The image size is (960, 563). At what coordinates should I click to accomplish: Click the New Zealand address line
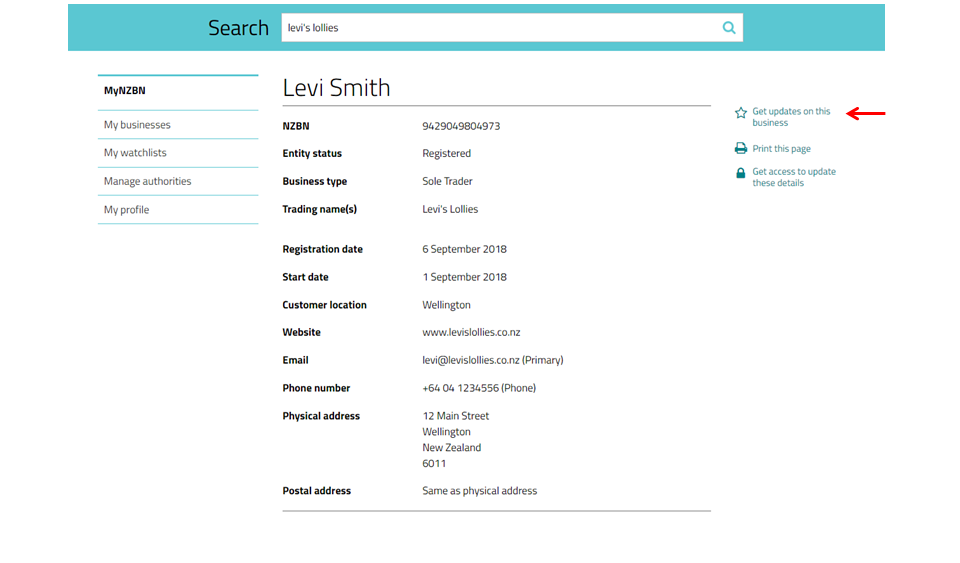click(451, 448)
